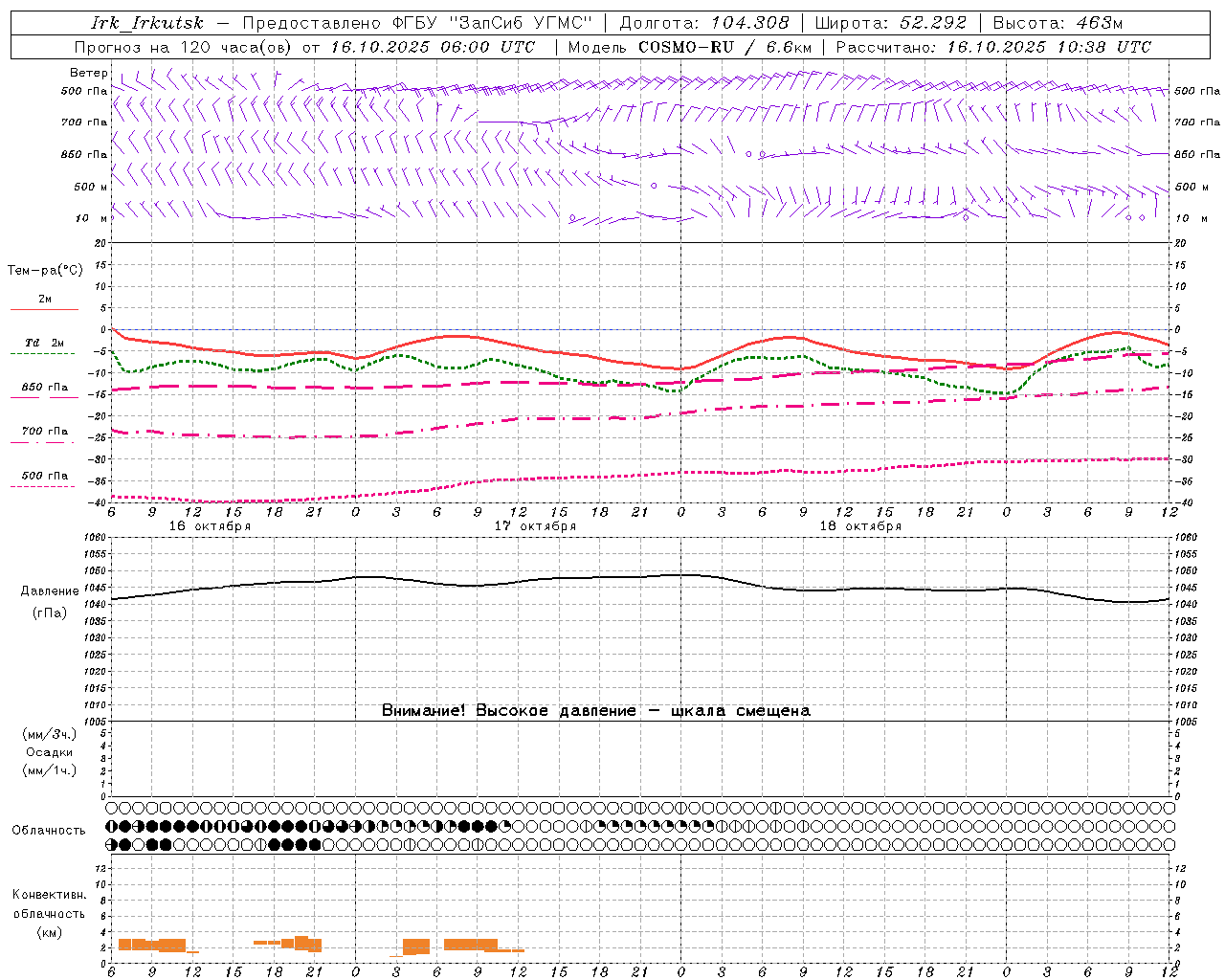The image size is (1225, 980).
Task: Click the "1005" value on left pressure axis
Action: (x=96, y=722)
